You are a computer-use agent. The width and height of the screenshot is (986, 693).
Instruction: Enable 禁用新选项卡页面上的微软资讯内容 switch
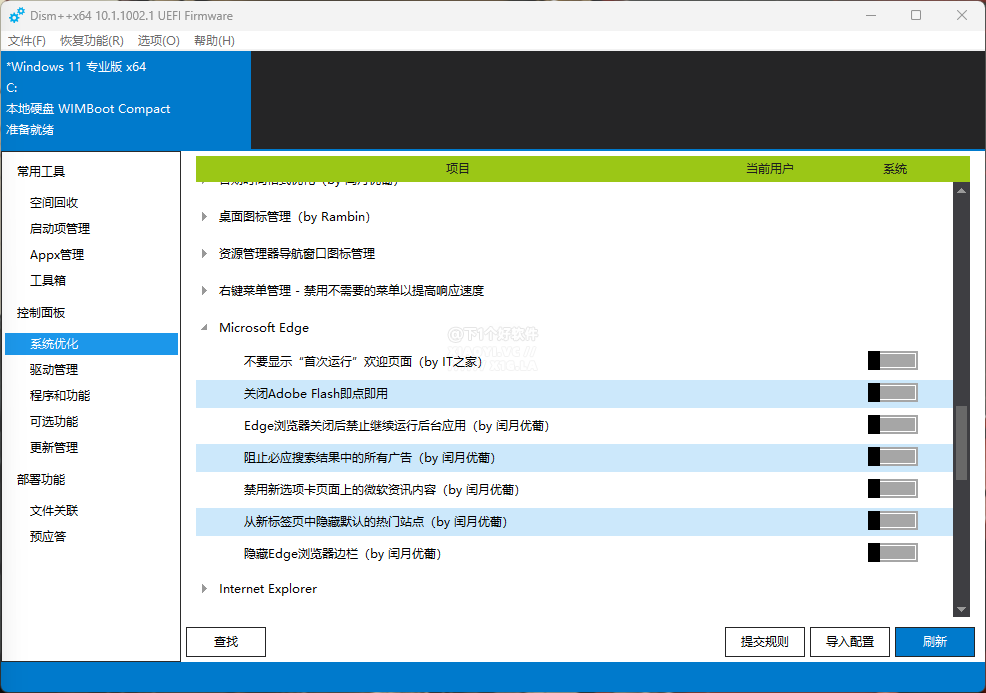(x=892, y=489)
